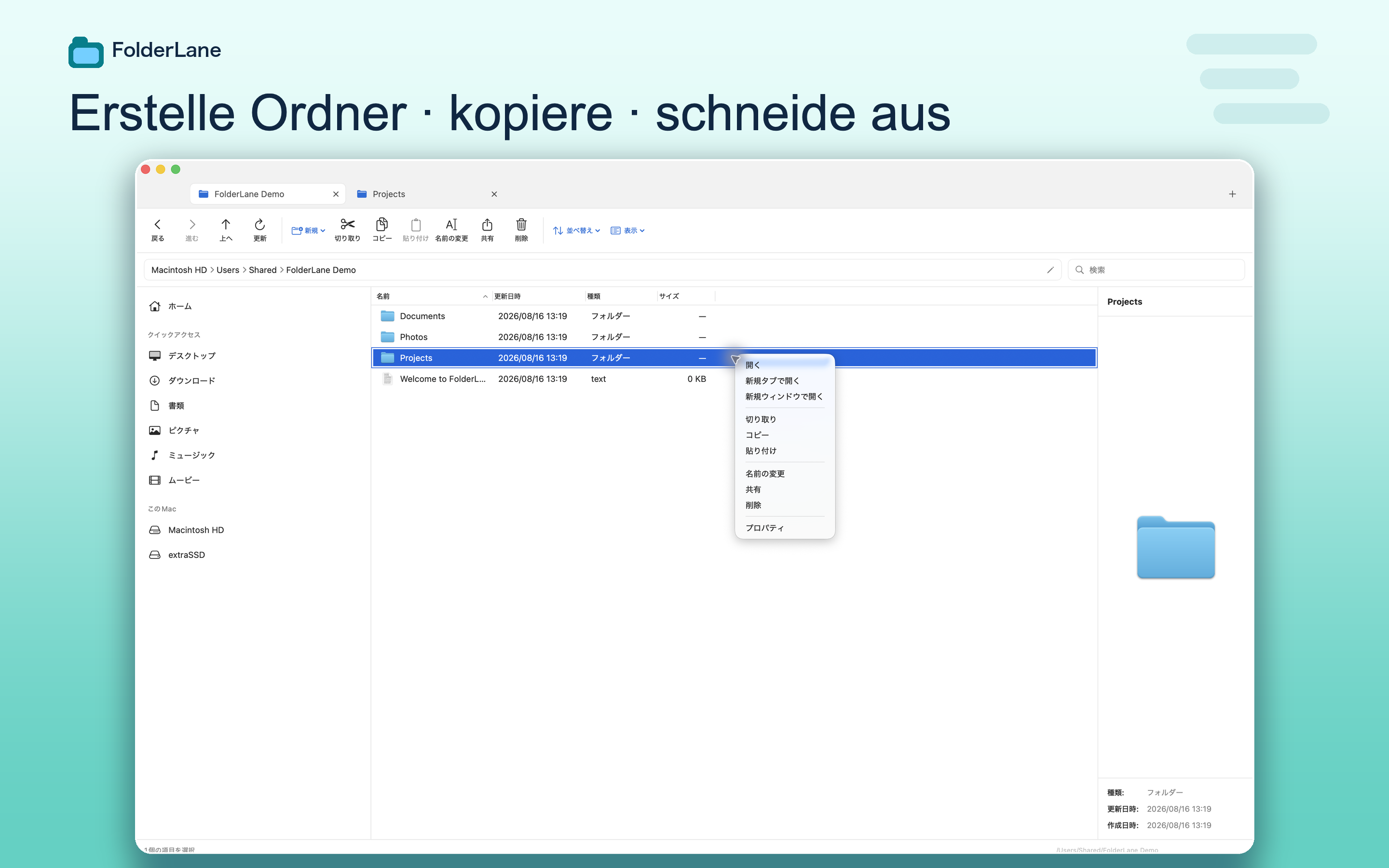Choose 削除 in the context menu
The height and width of the screenshot is (868, 1389).
click(784, 505)
